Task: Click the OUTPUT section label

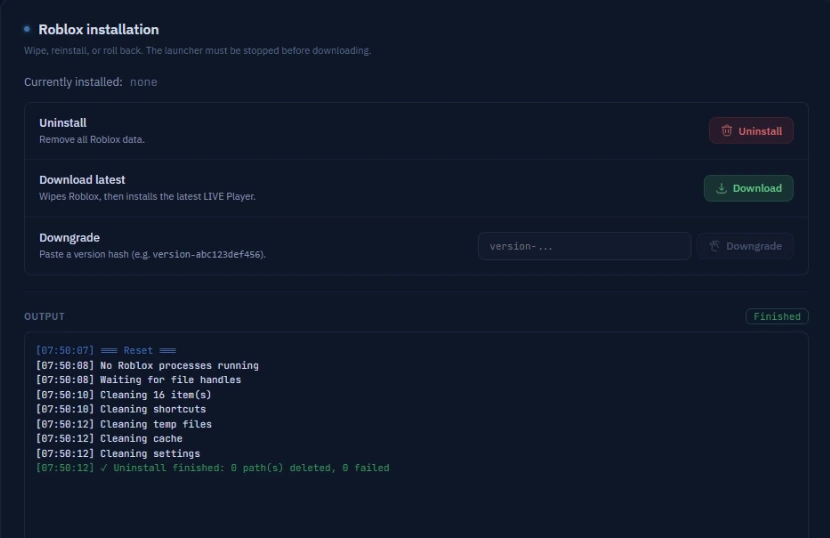Action: (44, 317)
